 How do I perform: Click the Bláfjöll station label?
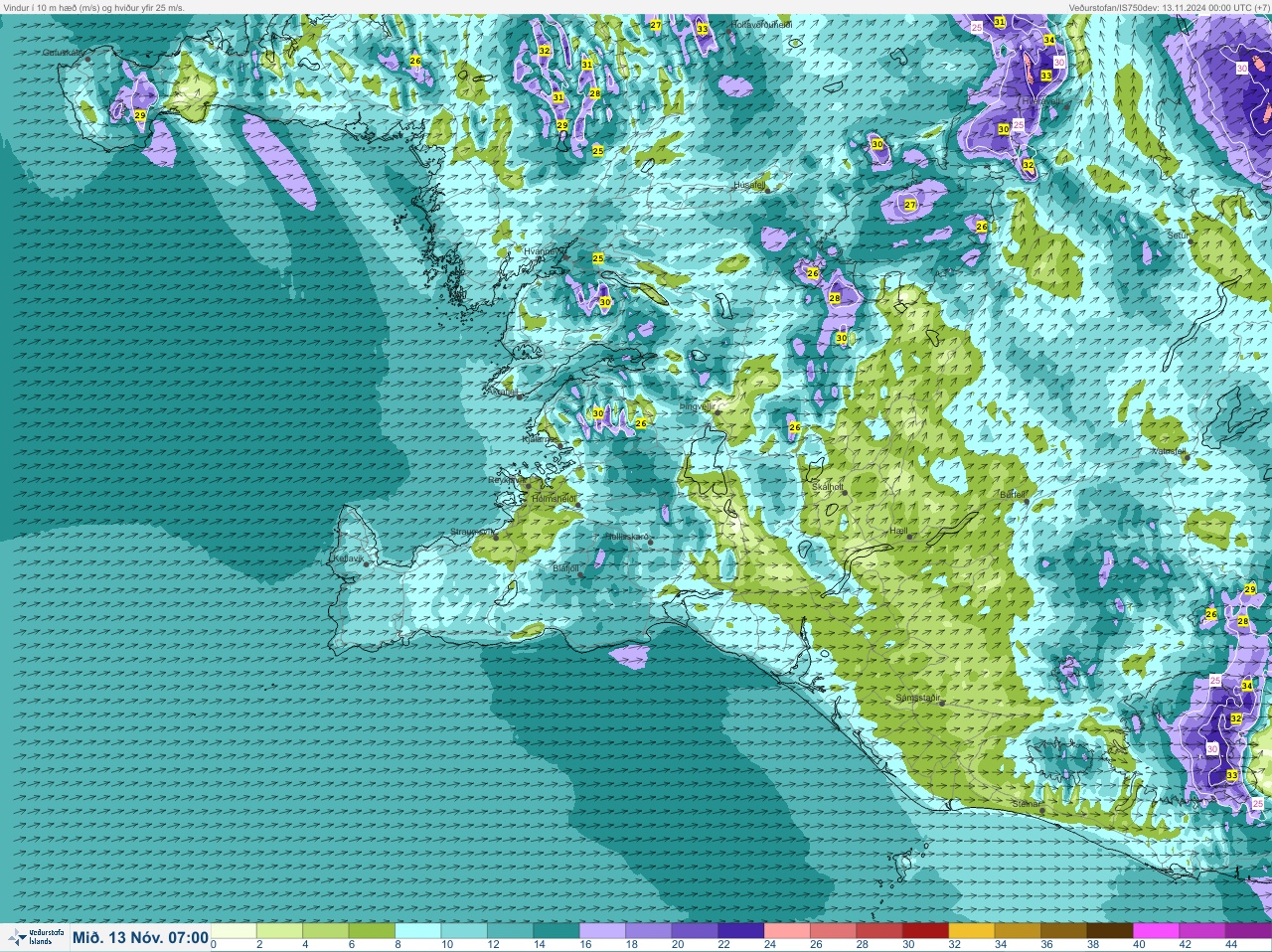tap(565, 568)
